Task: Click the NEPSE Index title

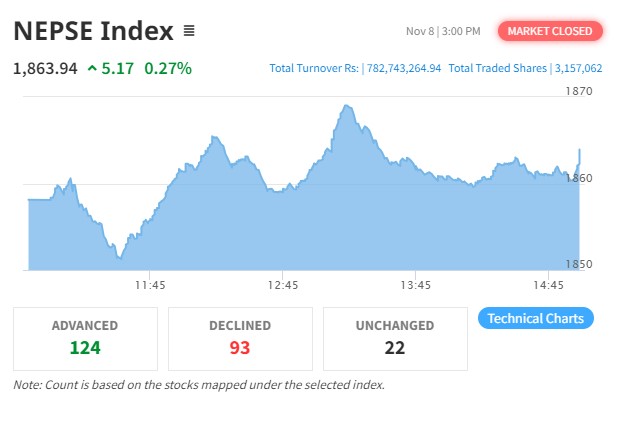Action: [x=93, y=31]
